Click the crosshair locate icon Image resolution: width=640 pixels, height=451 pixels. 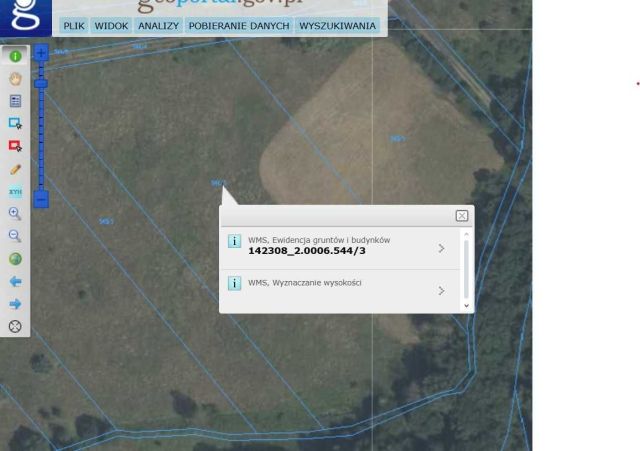point(15,326)
